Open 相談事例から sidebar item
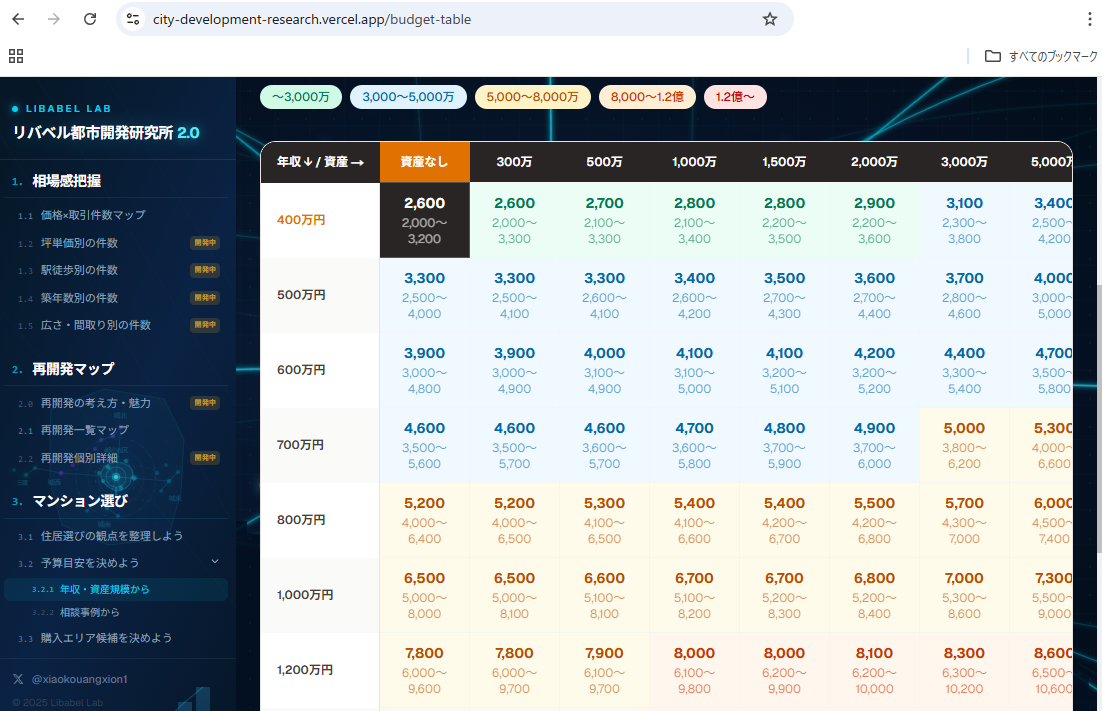Image resolution: width=1102 pixels, height=711 pixels. (89, 612)
